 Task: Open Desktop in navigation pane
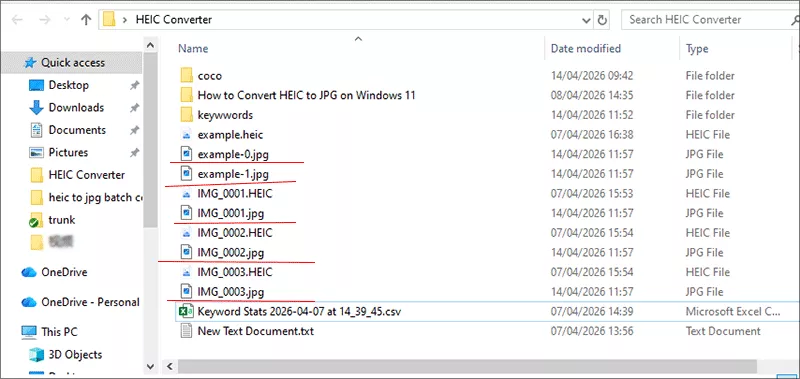pos(68,85)
